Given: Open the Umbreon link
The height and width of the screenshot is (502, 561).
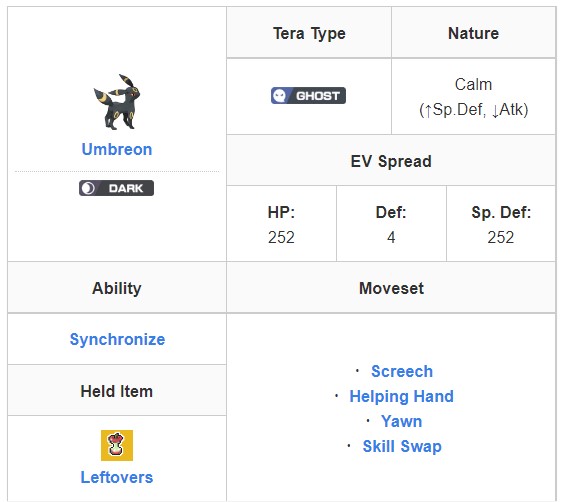Looking at the screenshot, I should point(117,149).
